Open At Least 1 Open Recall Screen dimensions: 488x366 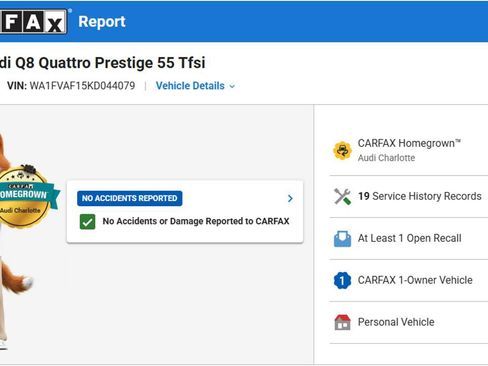(409, 239)
